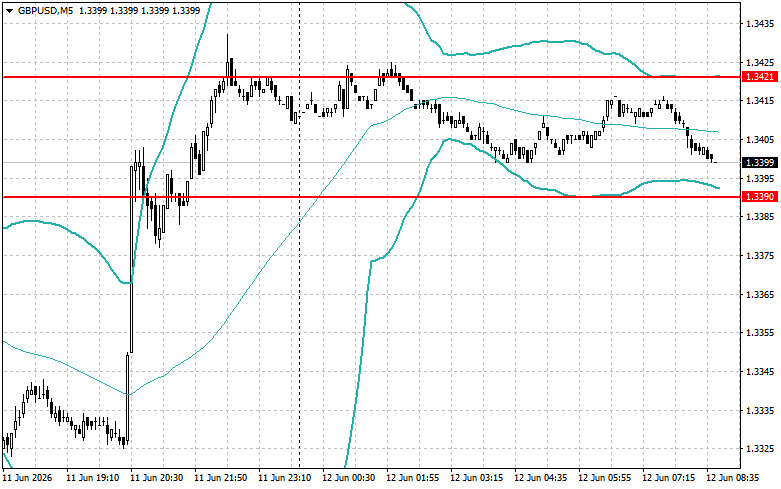Select the 11 Jun 19:10 time axis label
The height and width of the screenshot is (489, 781).
[93, 478]
